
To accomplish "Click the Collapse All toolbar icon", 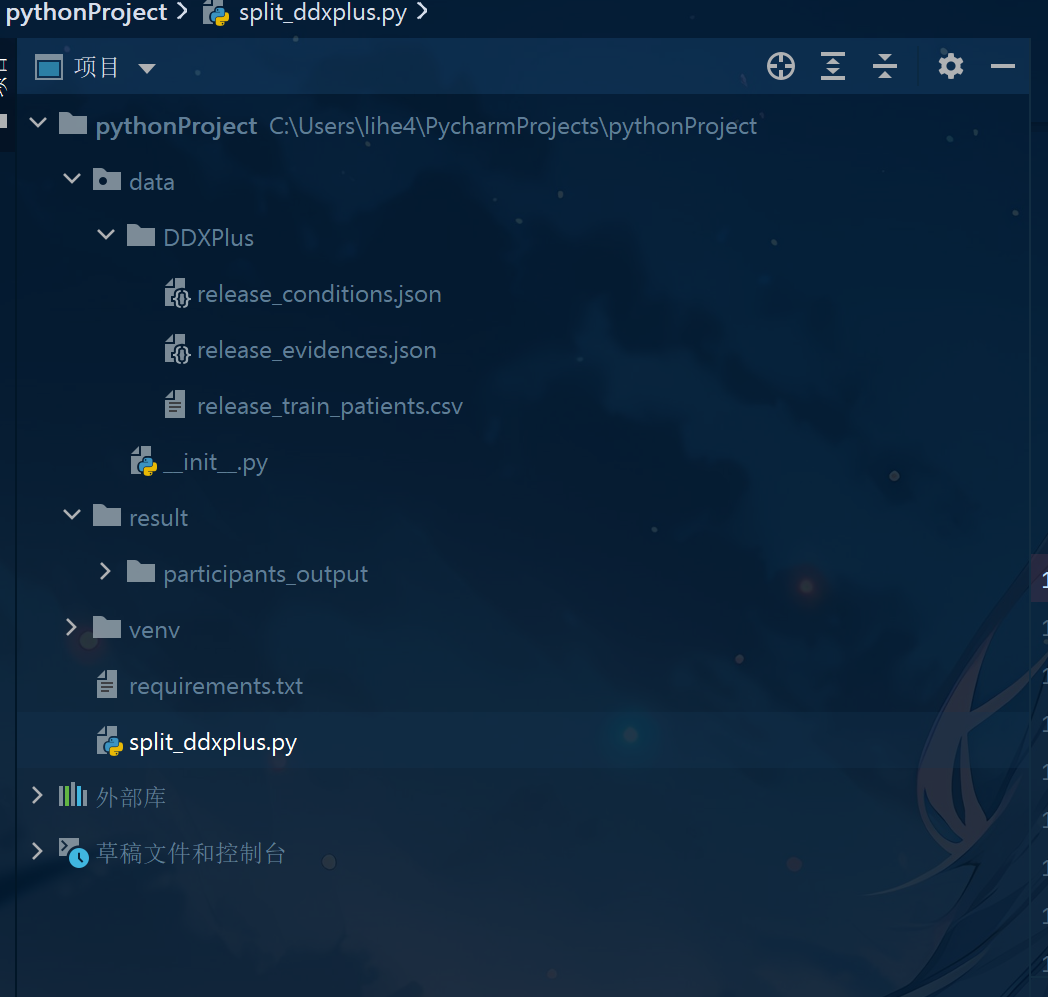I will coord(885,67).
